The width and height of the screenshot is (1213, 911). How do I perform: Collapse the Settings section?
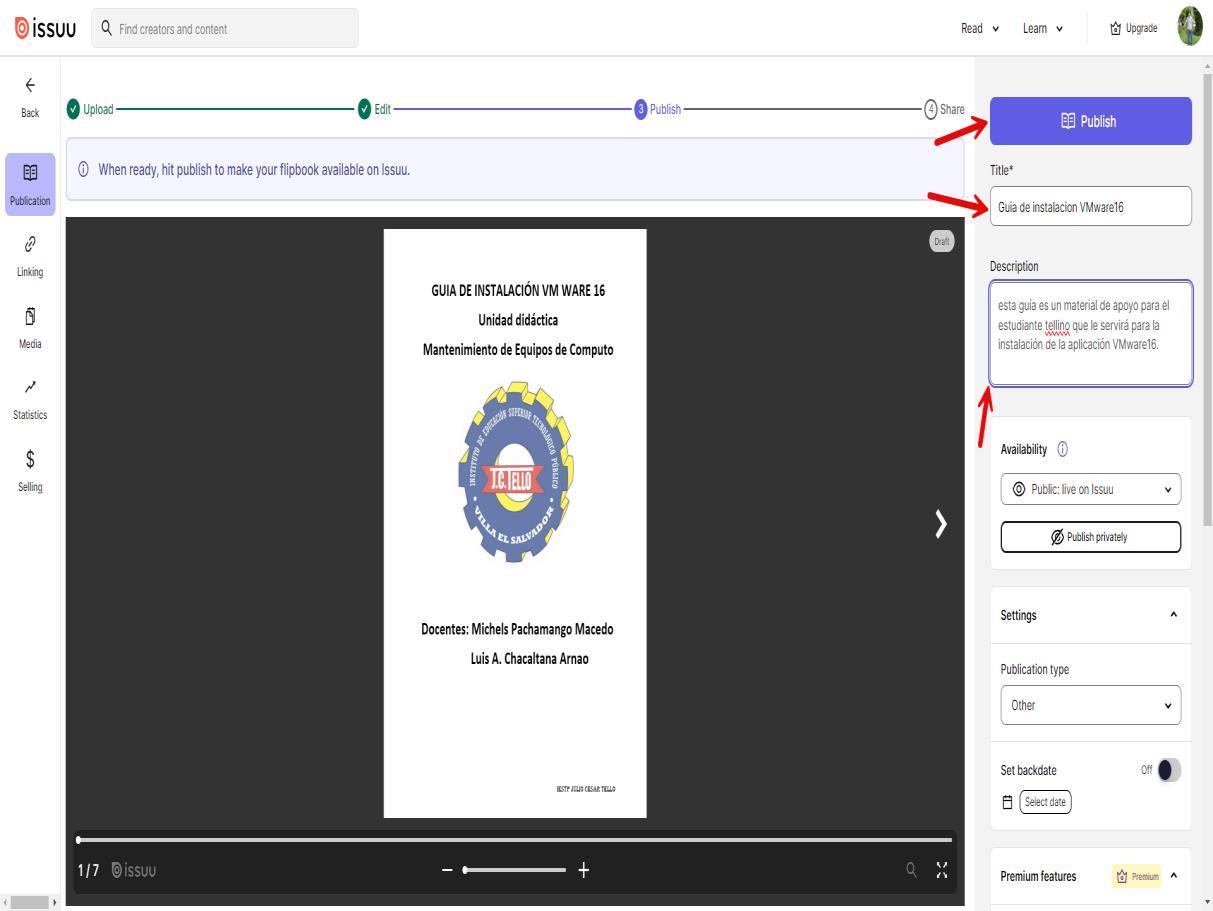click(x=1174, y=615)
